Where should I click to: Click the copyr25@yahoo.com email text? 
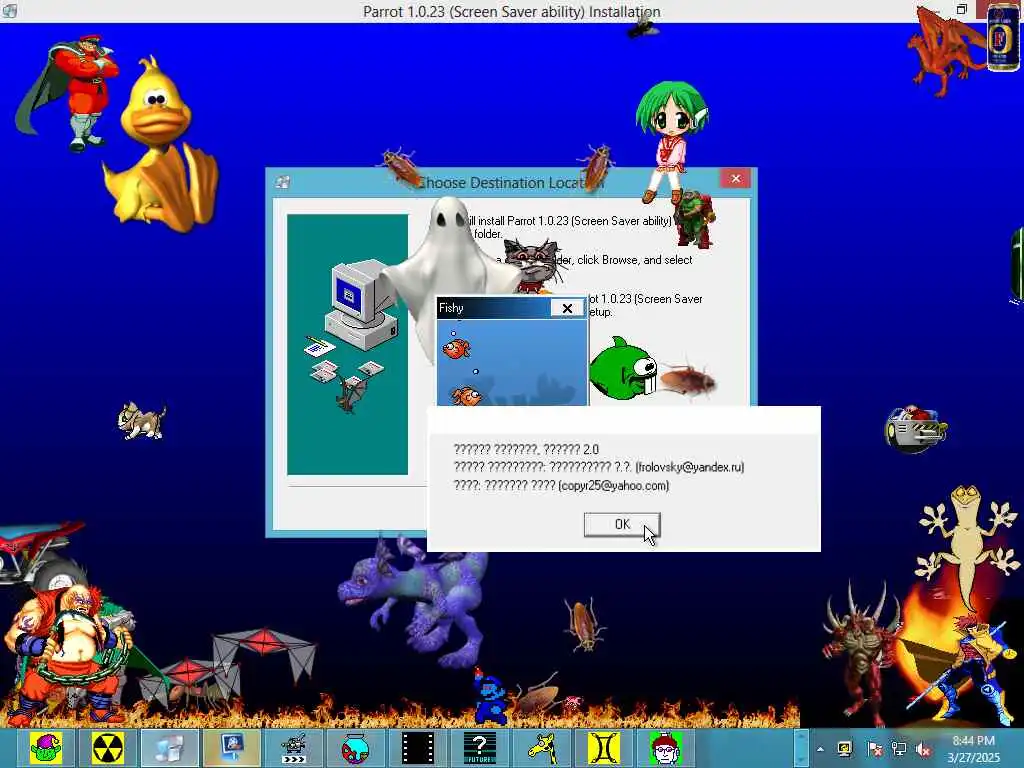pyautogui.click(x=614, y=486)
